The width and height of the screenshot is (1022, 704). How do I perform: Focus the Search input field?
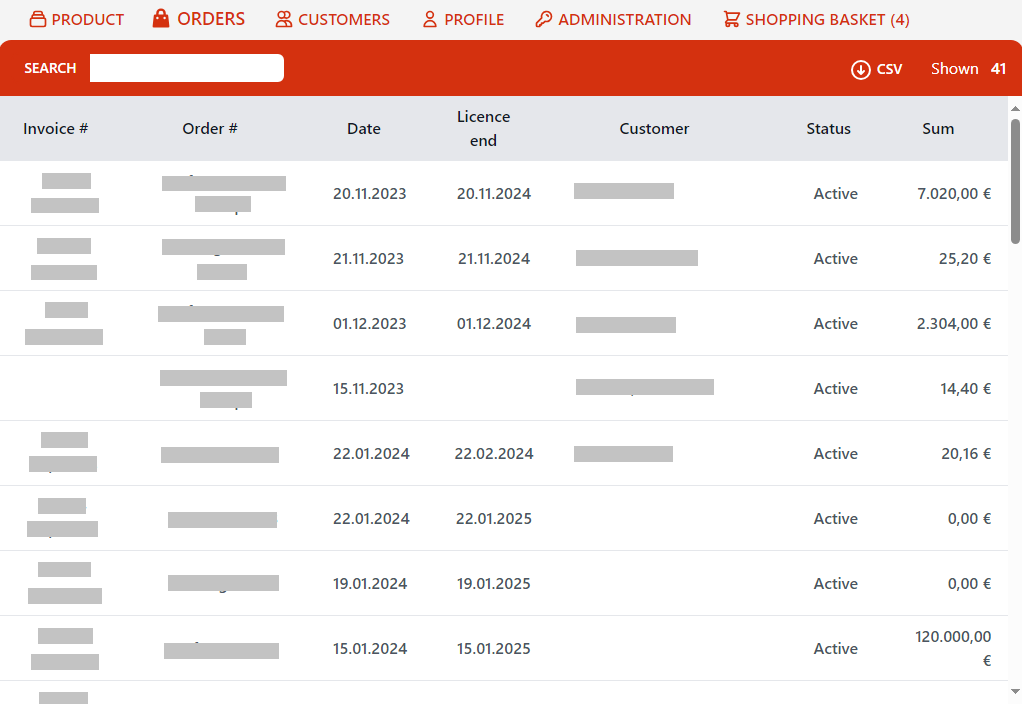(186, 68)
